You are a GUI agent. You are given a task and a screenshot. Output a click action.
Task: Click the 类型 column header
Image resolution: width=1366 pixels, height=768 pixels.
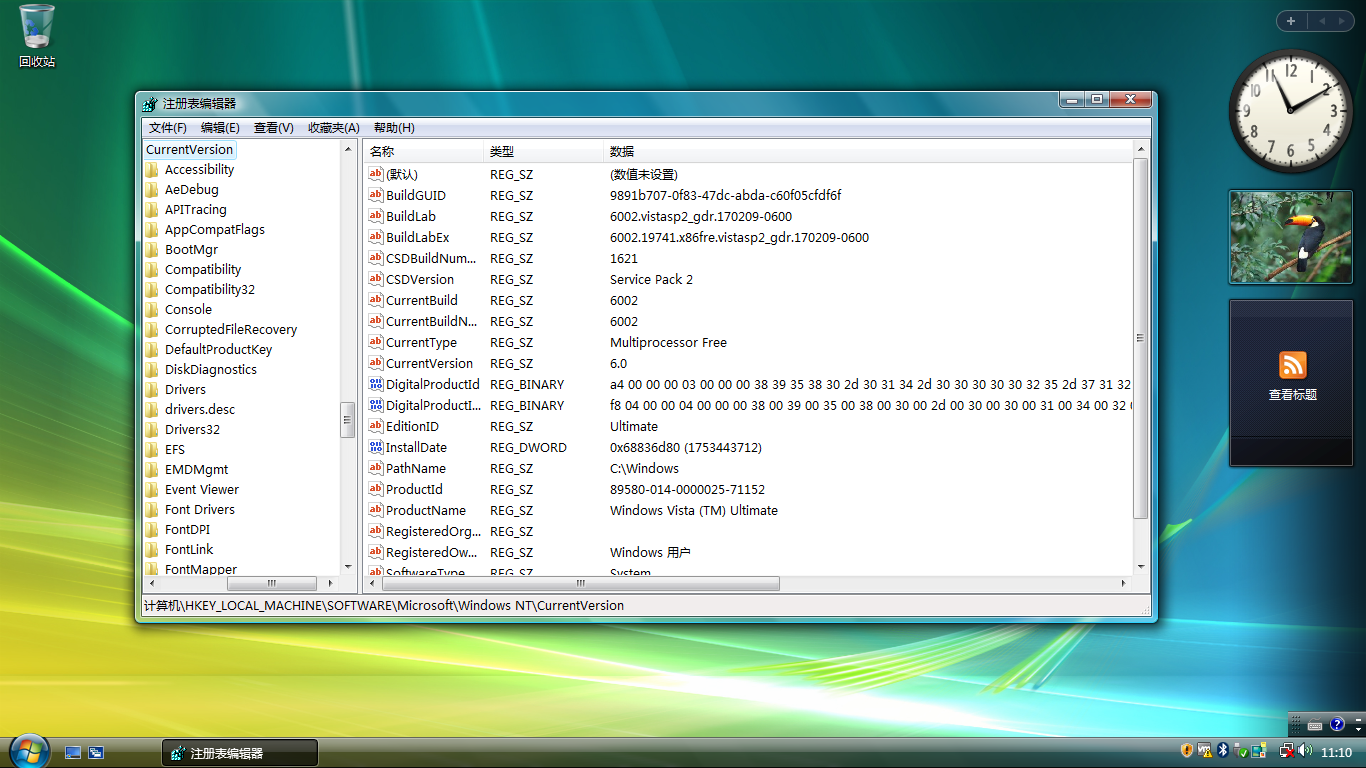coord(543,151)
